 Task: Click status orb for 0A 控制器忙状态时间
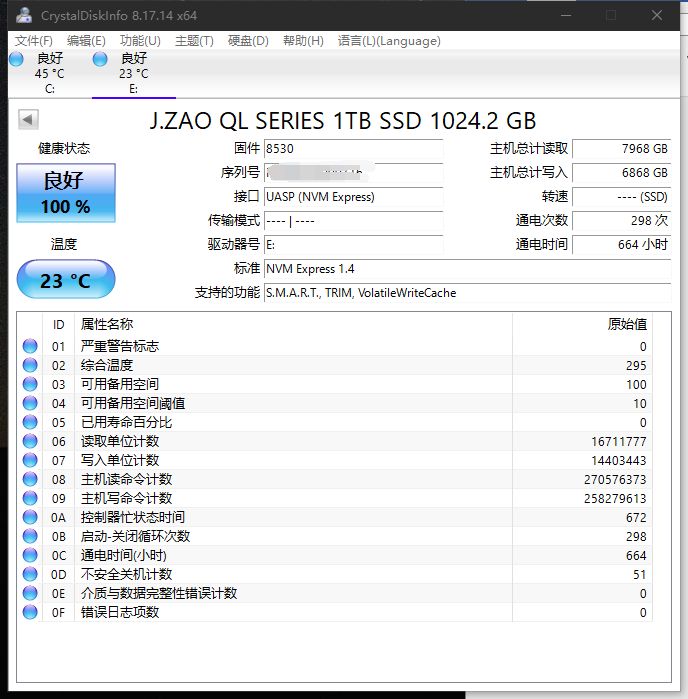pos(30,517)
